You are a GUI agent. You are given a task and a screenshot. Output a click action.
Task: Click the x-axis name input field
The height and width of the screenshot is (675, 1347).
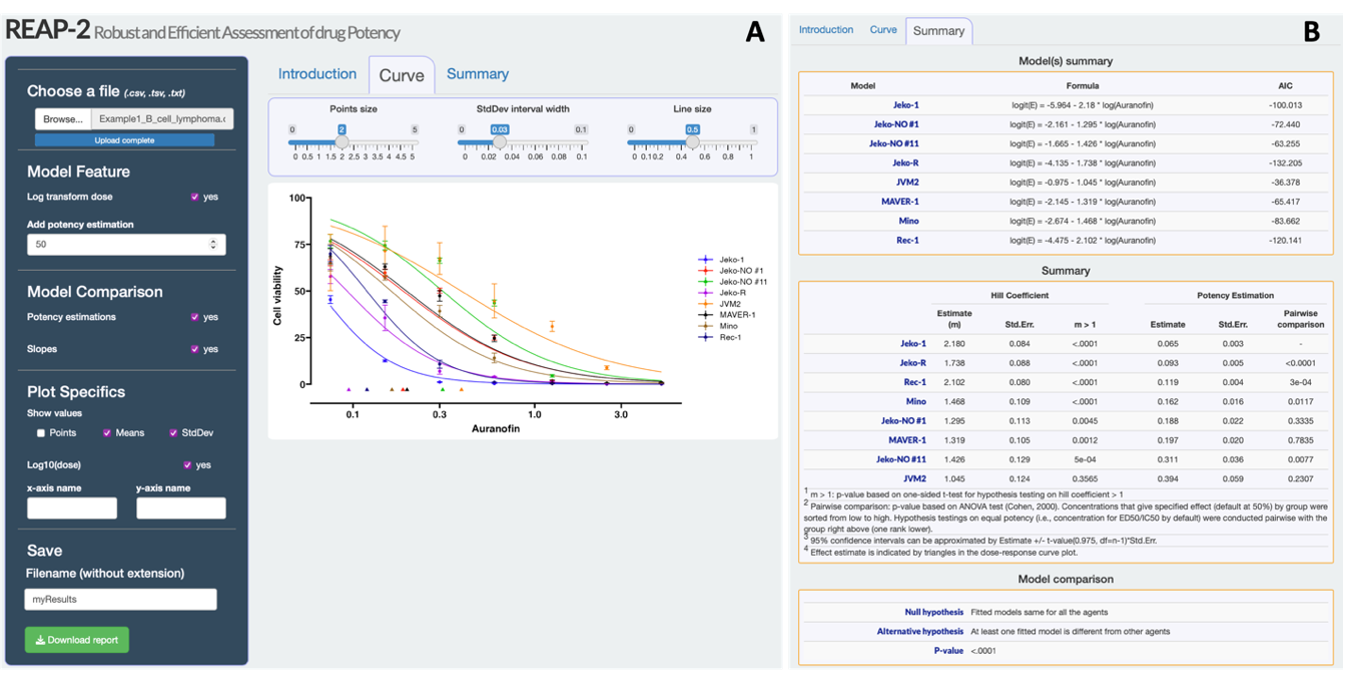[71, 508]
